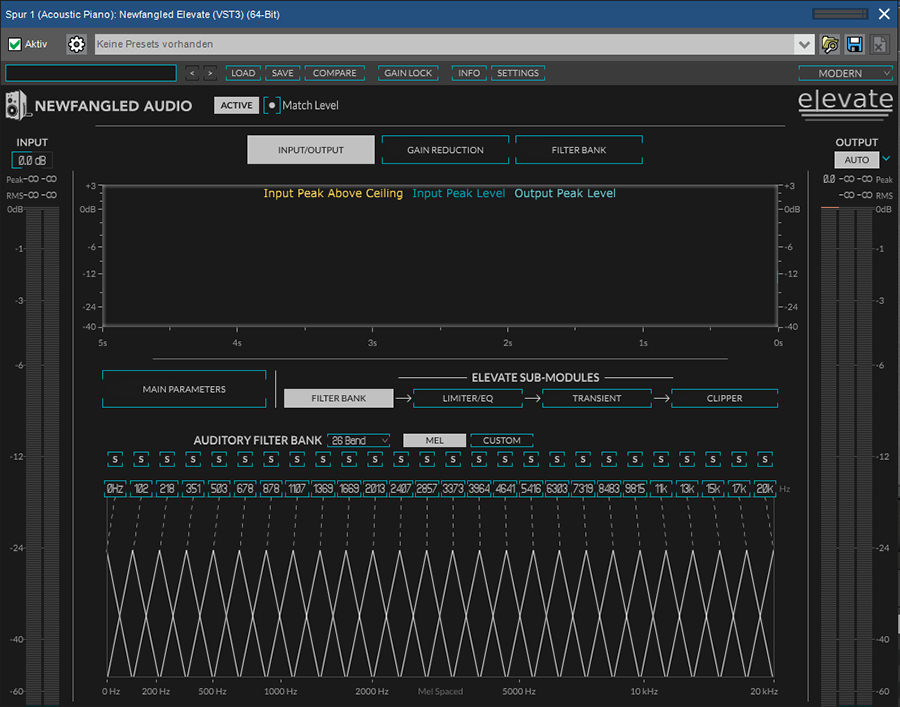Screen dimensions: 900x707
Task: Solo the 102 Hz filter band
Action: pos(141,459)
